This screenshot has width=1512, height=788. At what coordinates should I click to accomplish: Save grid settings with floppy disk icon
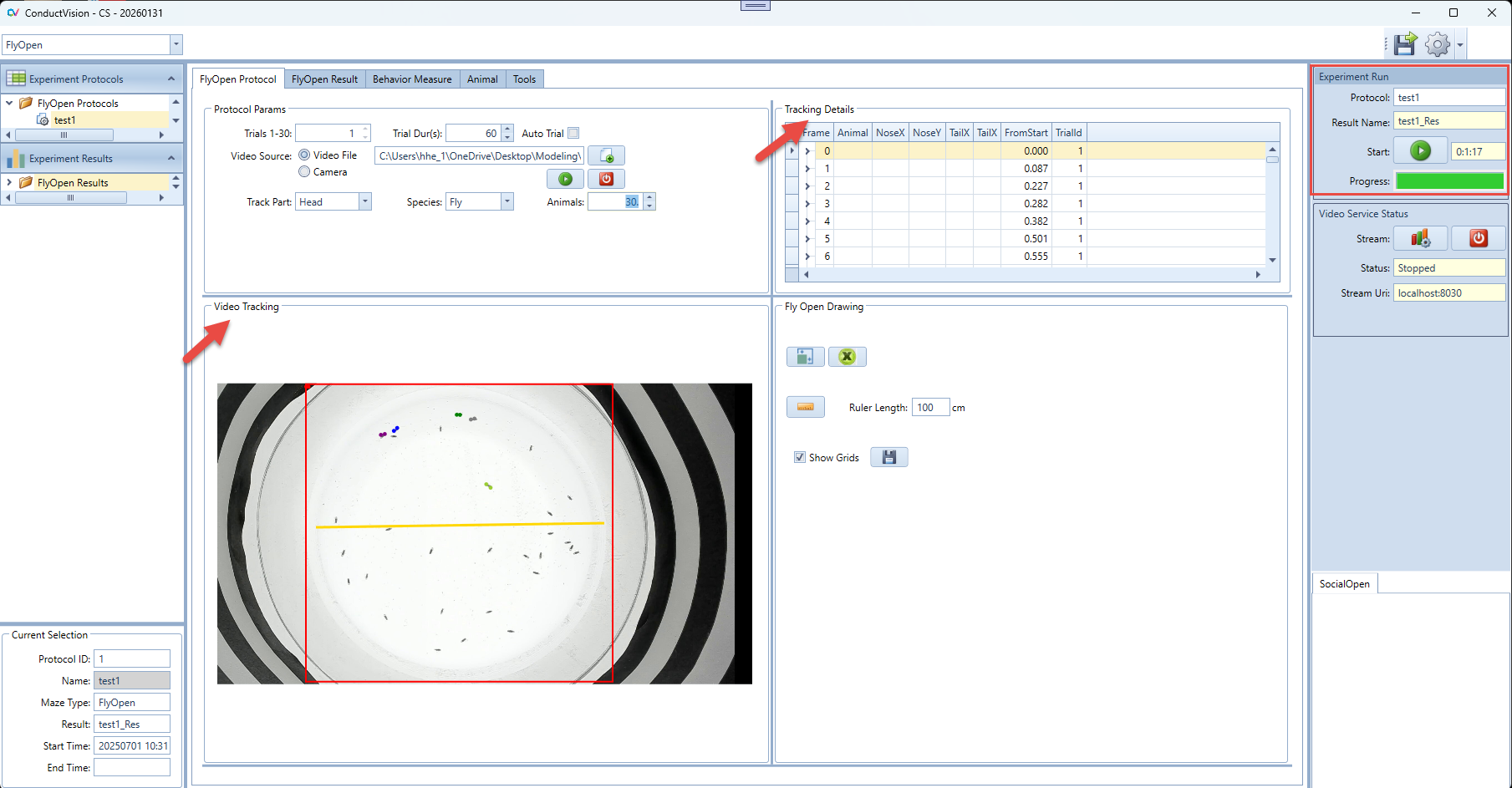coord(888,457)
